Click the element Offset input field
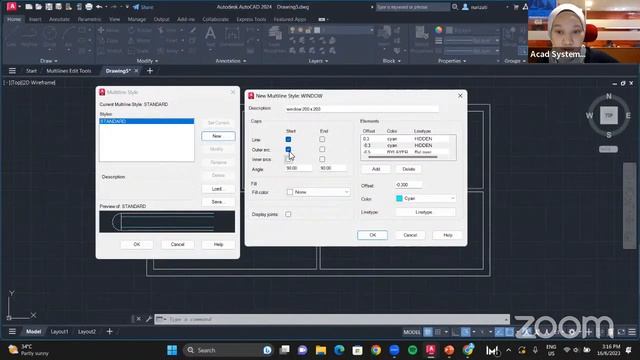640x360 pixels. (x=408, y=185)
